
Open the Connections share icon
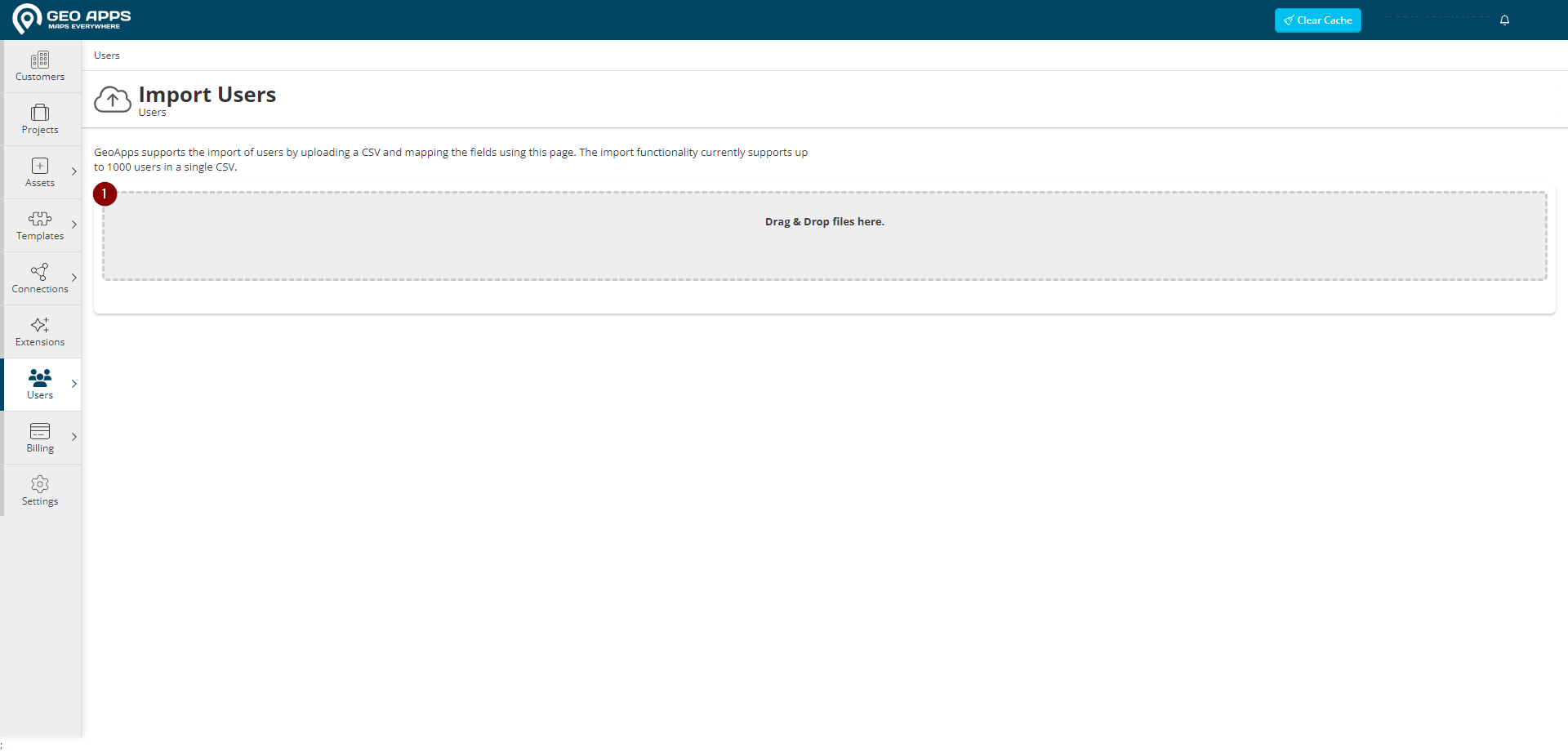[40, 272]
